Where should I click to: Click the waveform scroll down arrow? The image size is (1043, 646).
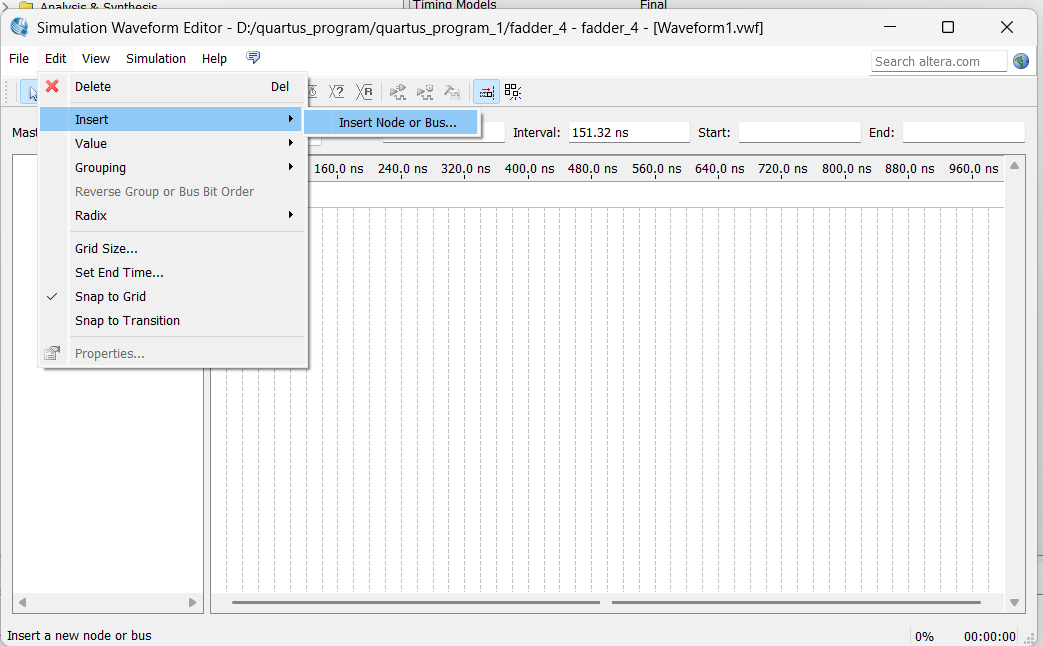pyautogui.click(x=1014, y=602)
